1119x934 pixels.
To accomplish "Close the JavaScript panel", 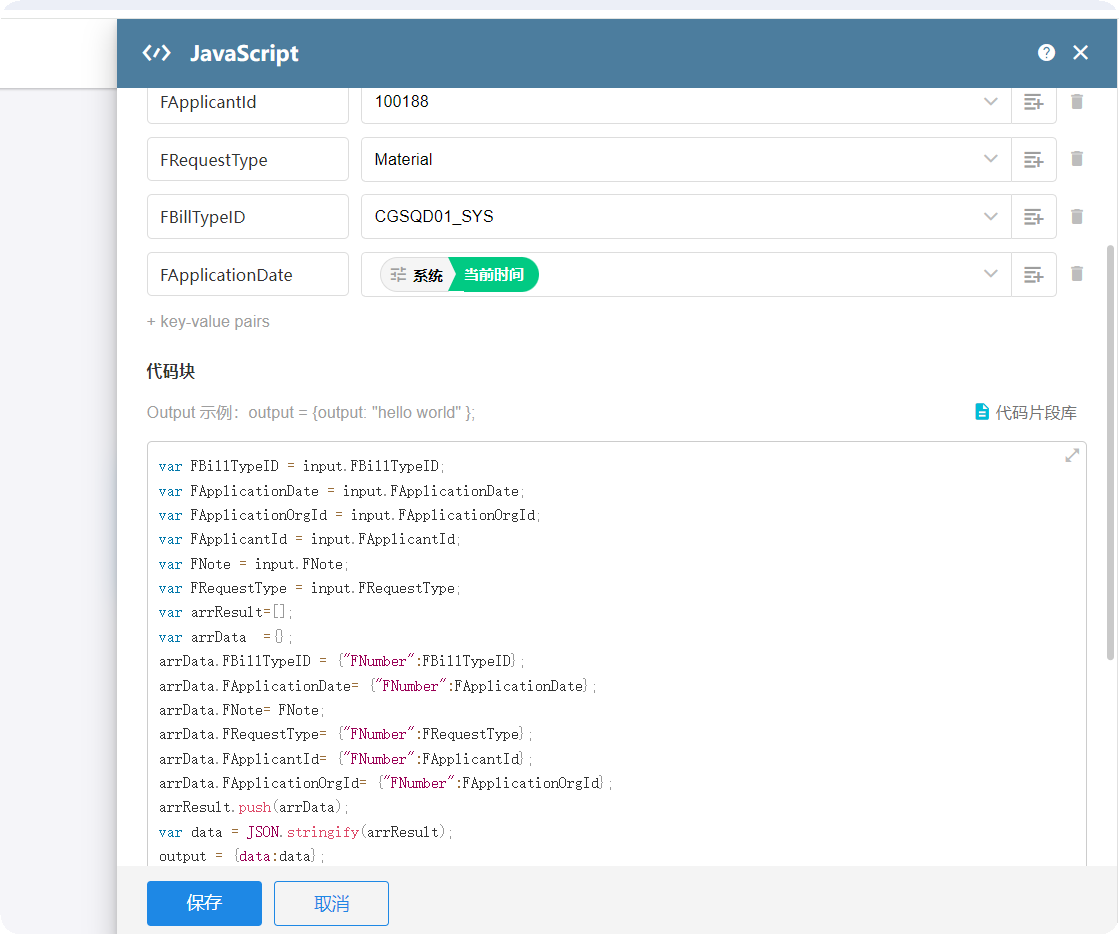I will pyautogui.click(x=1080, y=53).
